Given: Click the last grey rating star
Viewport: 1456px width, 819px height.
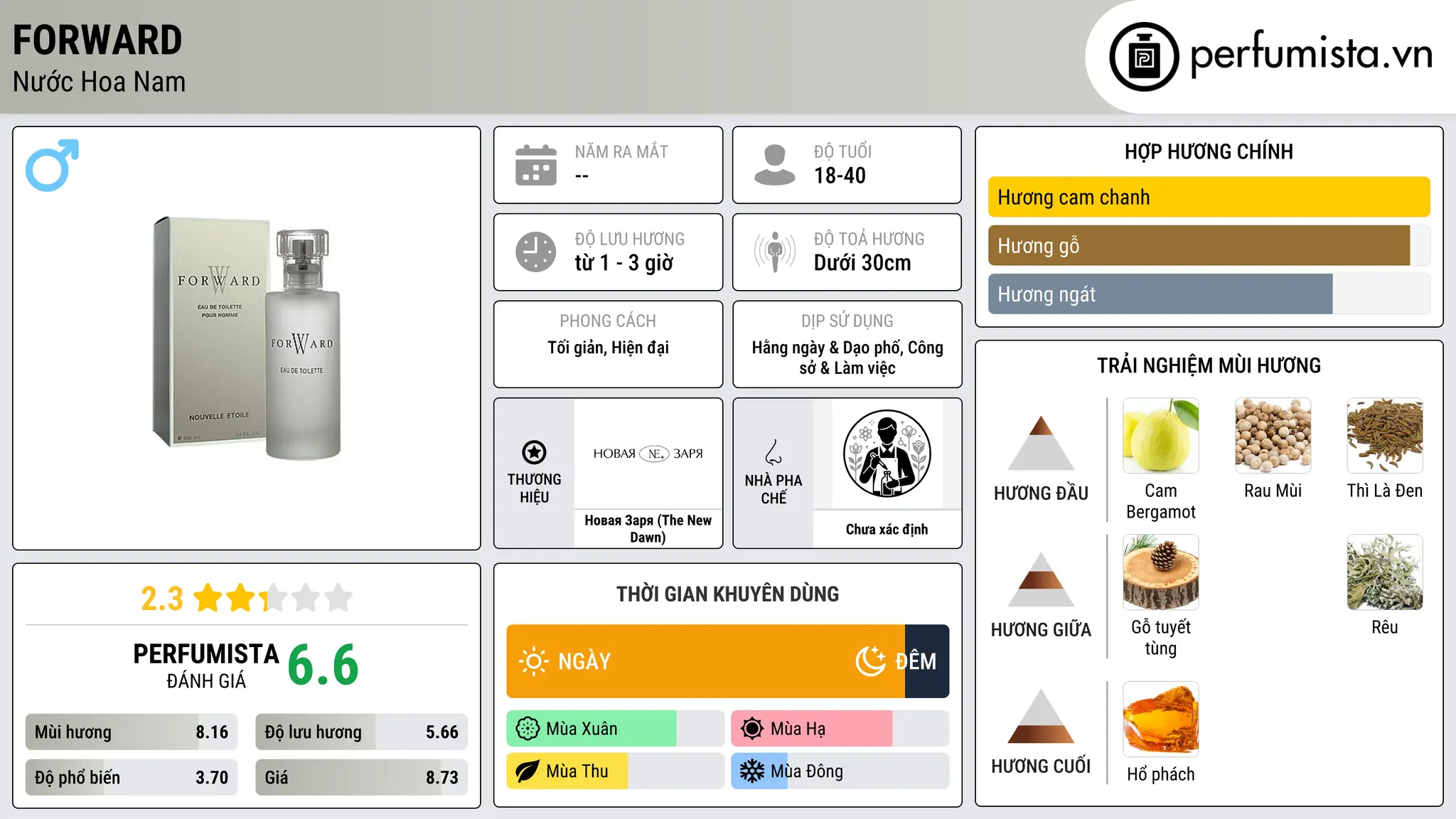Looking at the screenshot, I should pos(338,598).
